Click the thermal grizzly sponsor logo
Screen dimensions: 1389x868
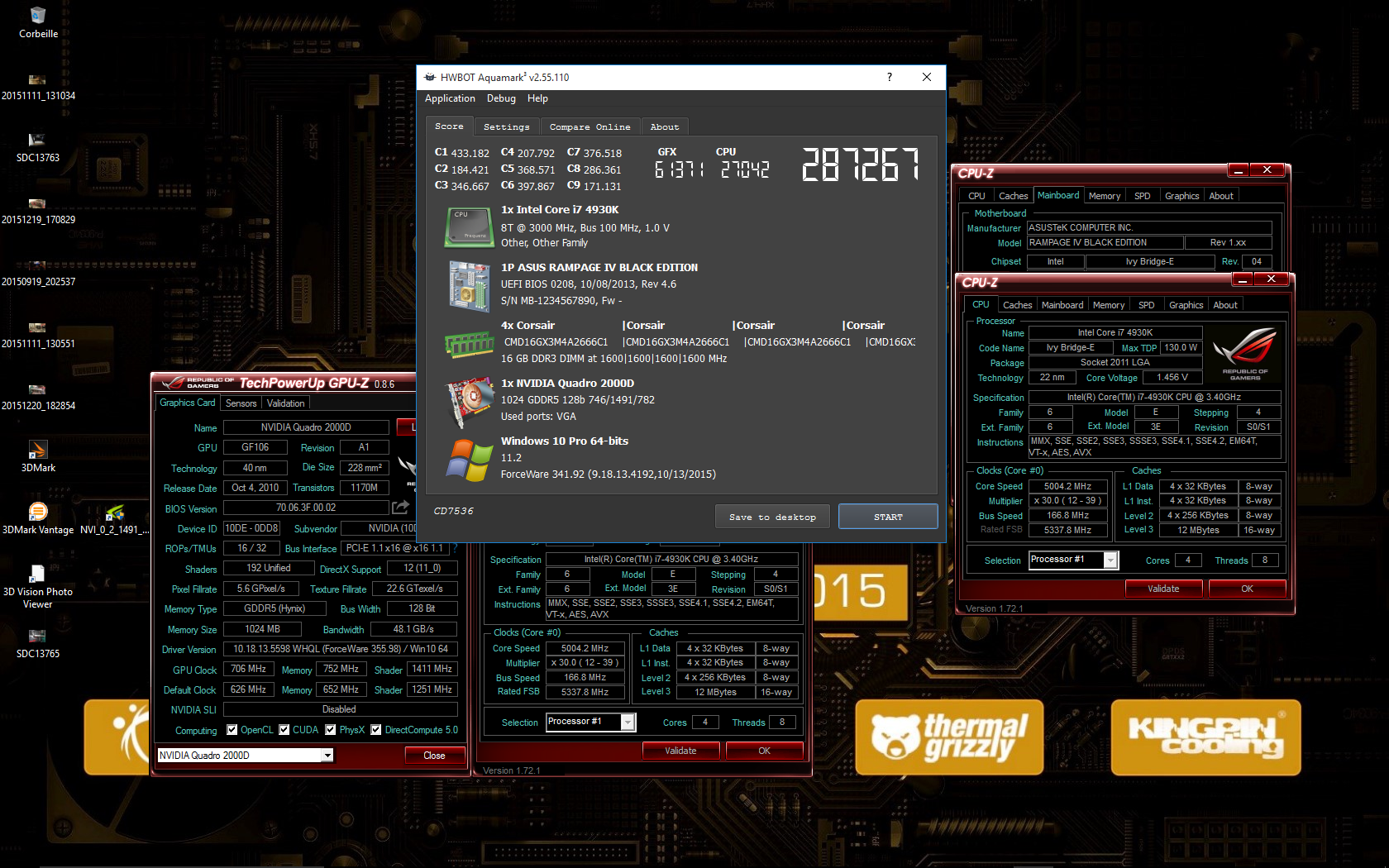949,737
